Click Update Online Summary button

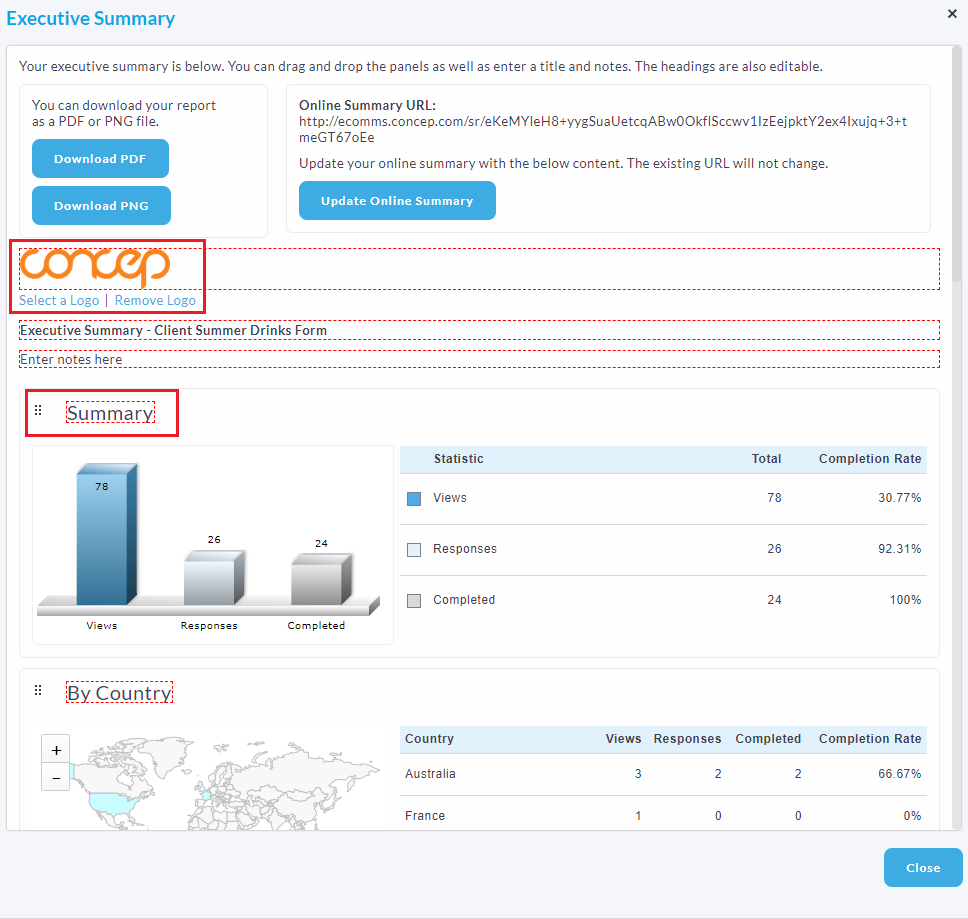[x=397, y=201]
